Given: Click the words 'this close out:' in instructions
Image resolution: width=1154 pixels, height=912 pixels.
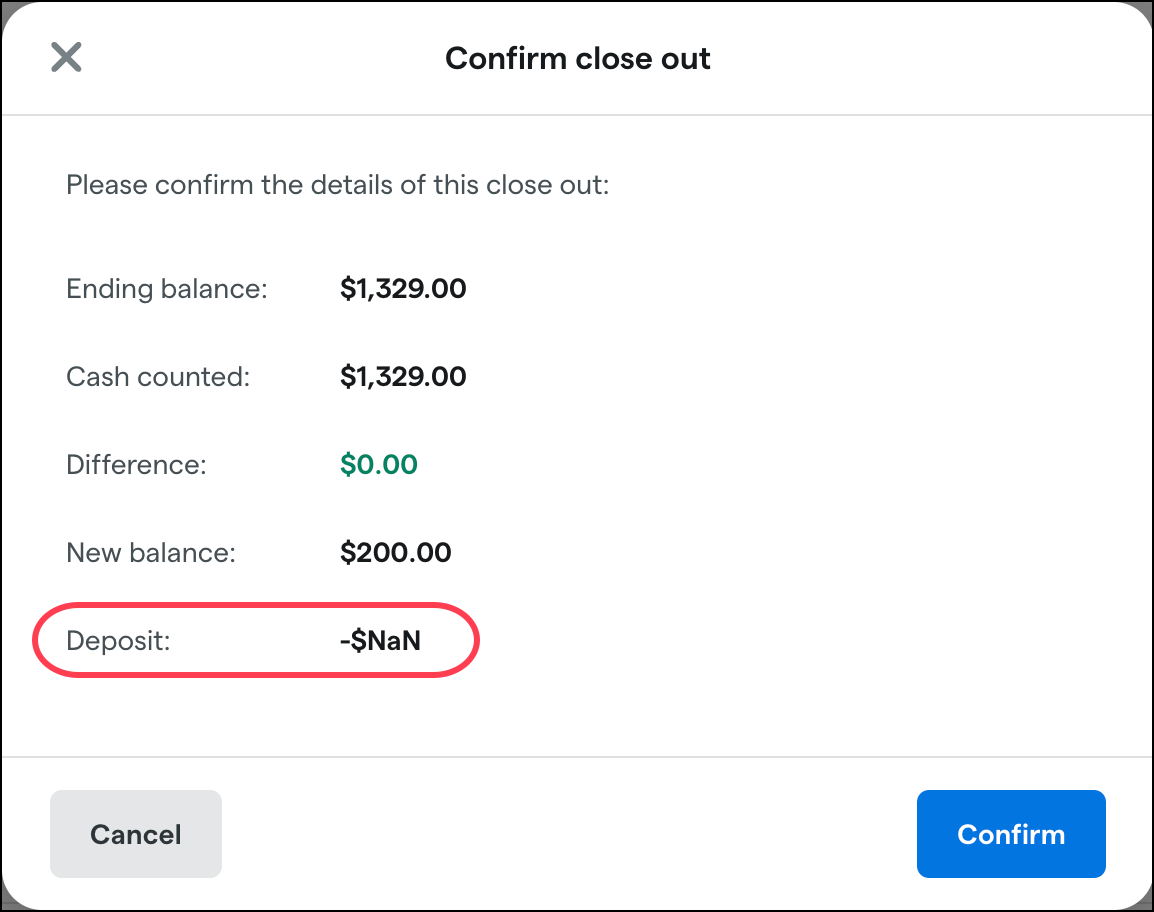Looking at the screenshot, I should click(521, 185).
